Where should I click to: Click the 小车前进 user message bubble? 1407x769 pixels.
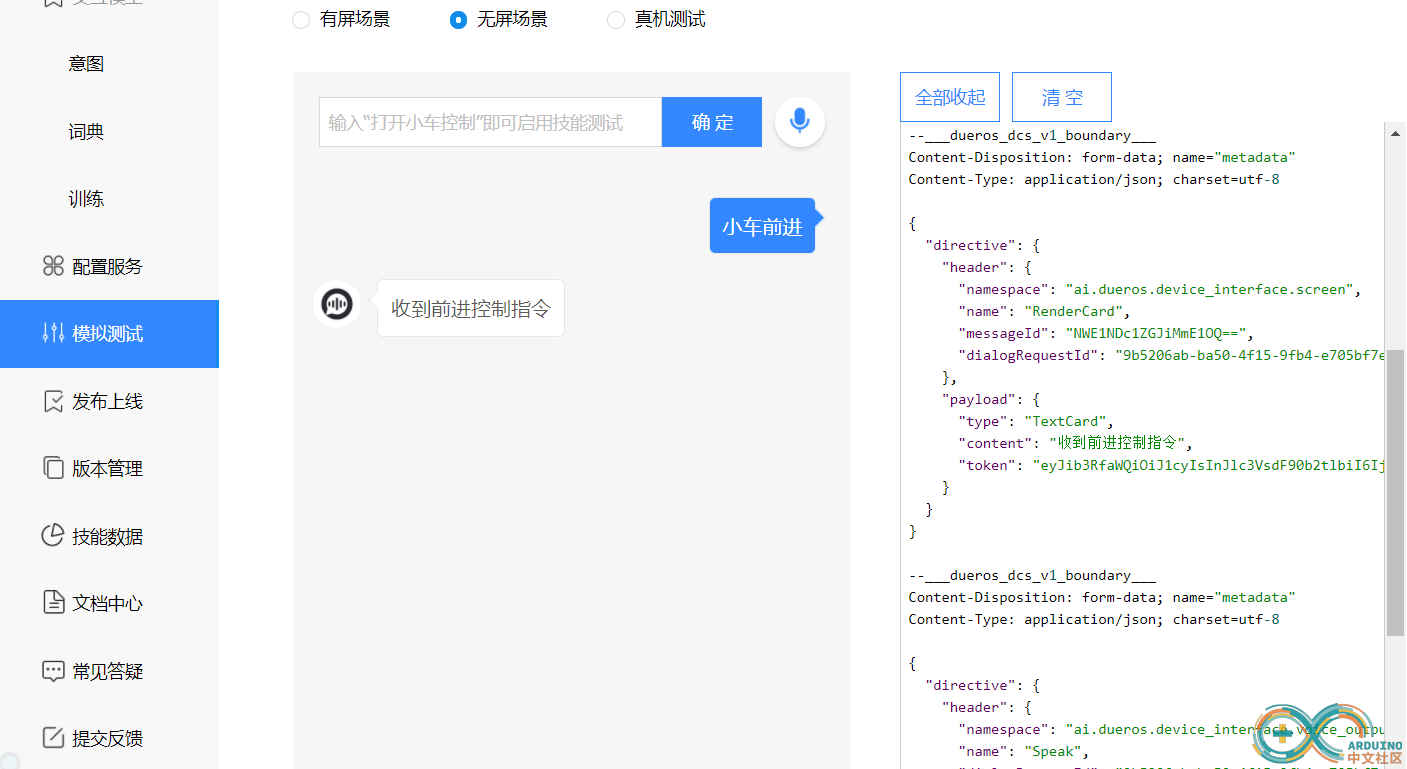[x=762, y=226]
